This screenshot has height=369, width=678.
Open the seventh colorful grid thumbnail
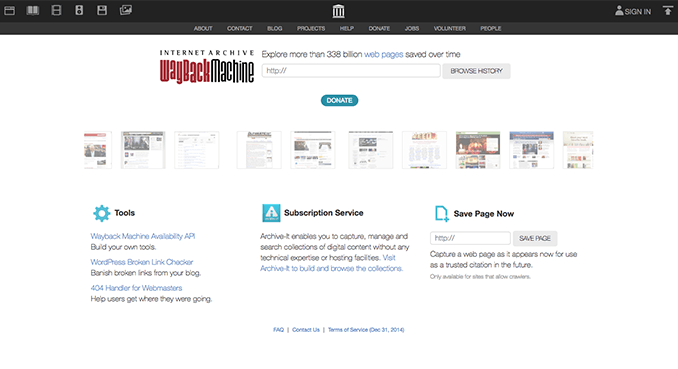424,150
